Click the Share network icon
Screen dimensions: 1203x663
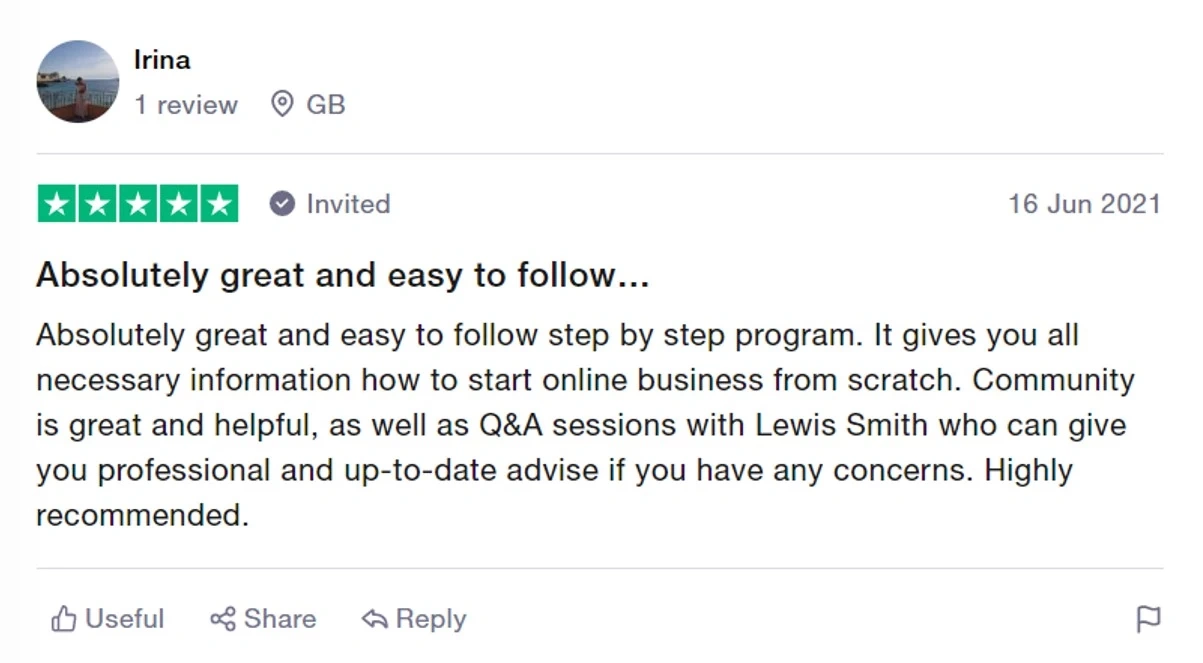[223, 619]
